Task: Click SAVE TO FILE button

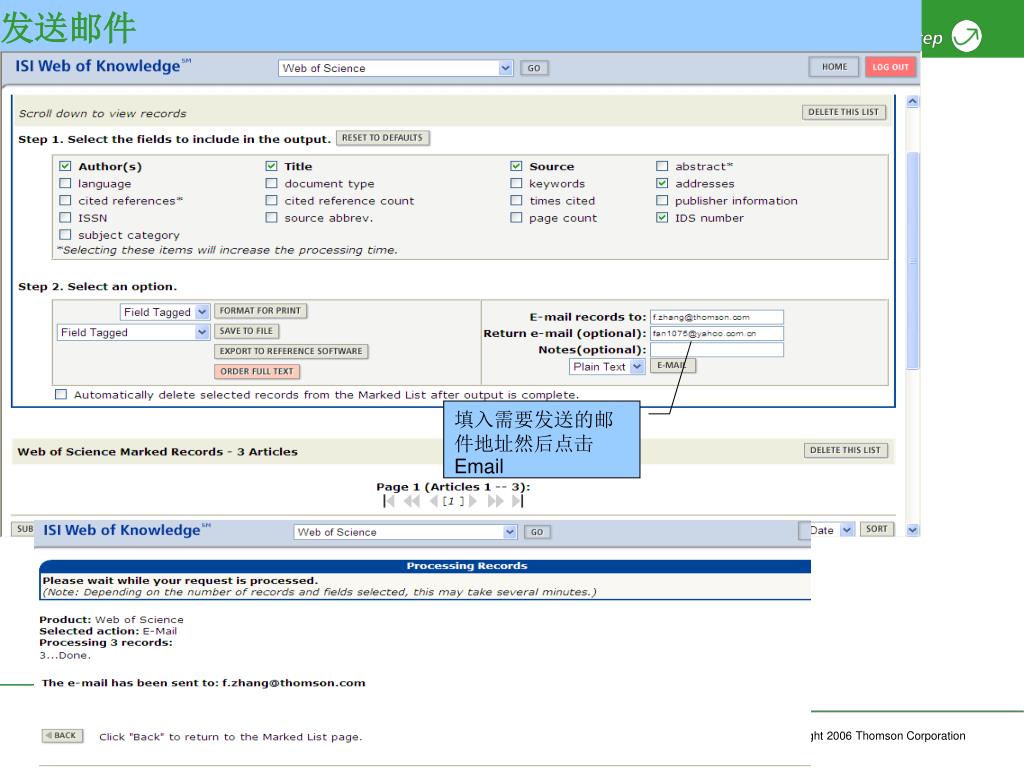Action: pos(247,331)
